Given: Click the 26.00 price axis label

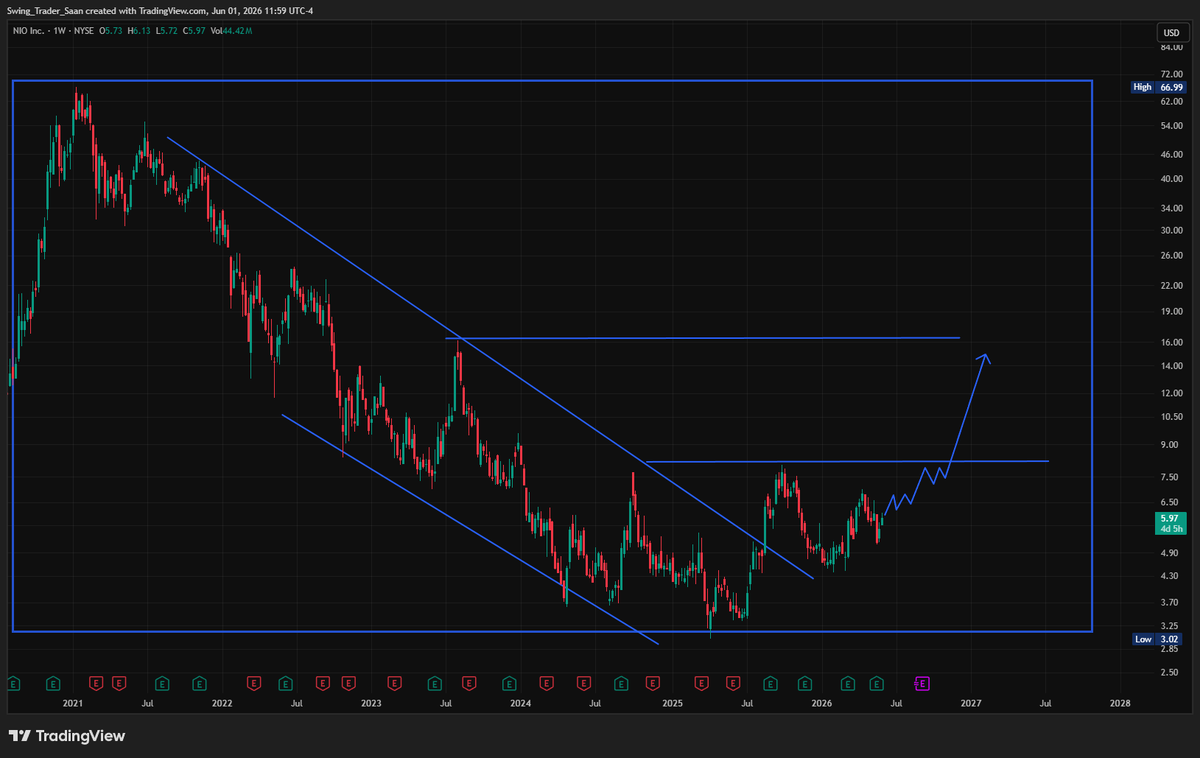Looking at the screenshot, I should click(x=1171, y=255).
